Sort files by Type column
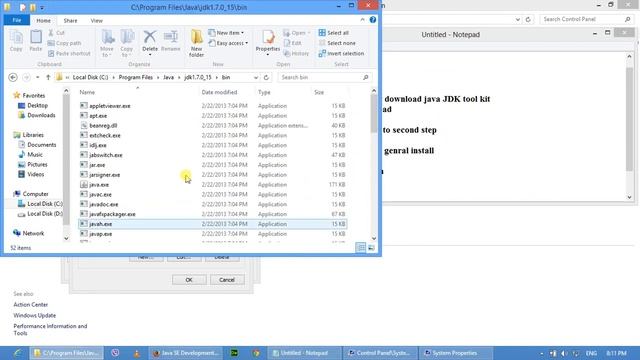Image resolution: width=640 pixels, height=360 pixels. tap(264, 92)
